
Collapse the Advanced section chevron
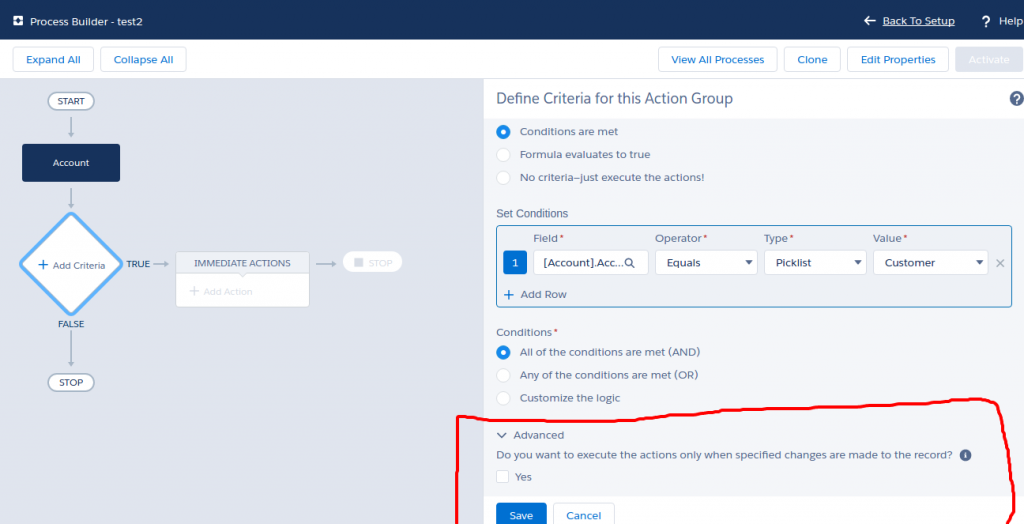point(502,436)
